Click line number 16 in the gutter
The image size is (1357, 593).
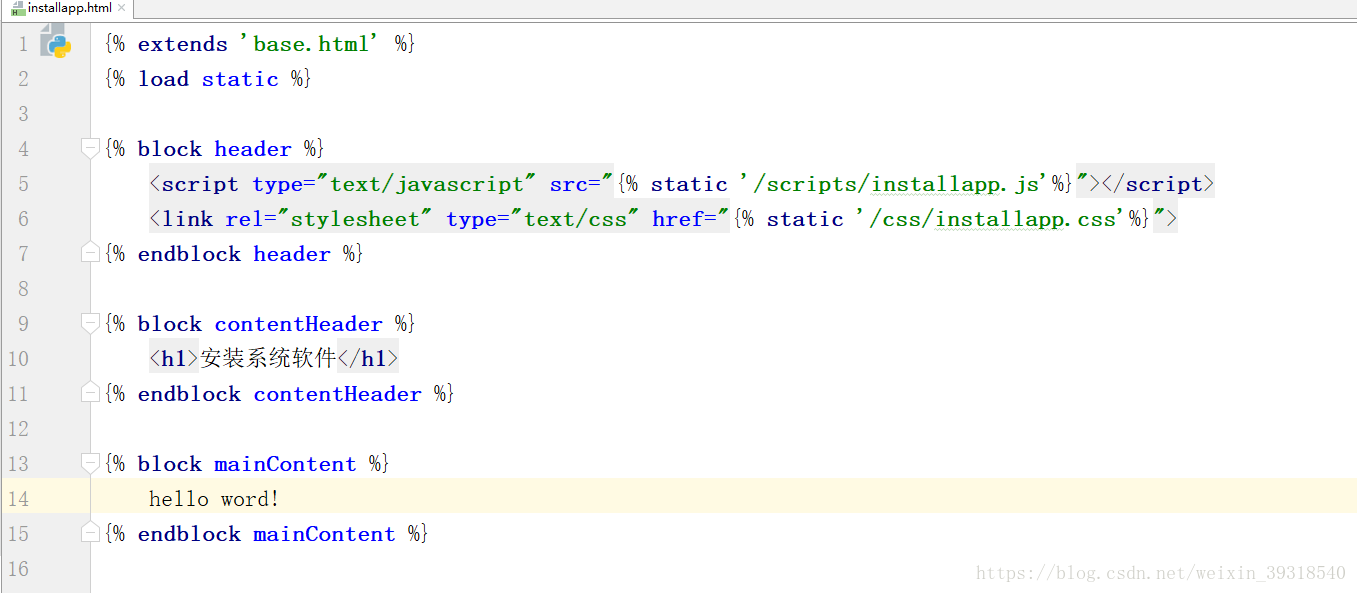pos(18,569)
